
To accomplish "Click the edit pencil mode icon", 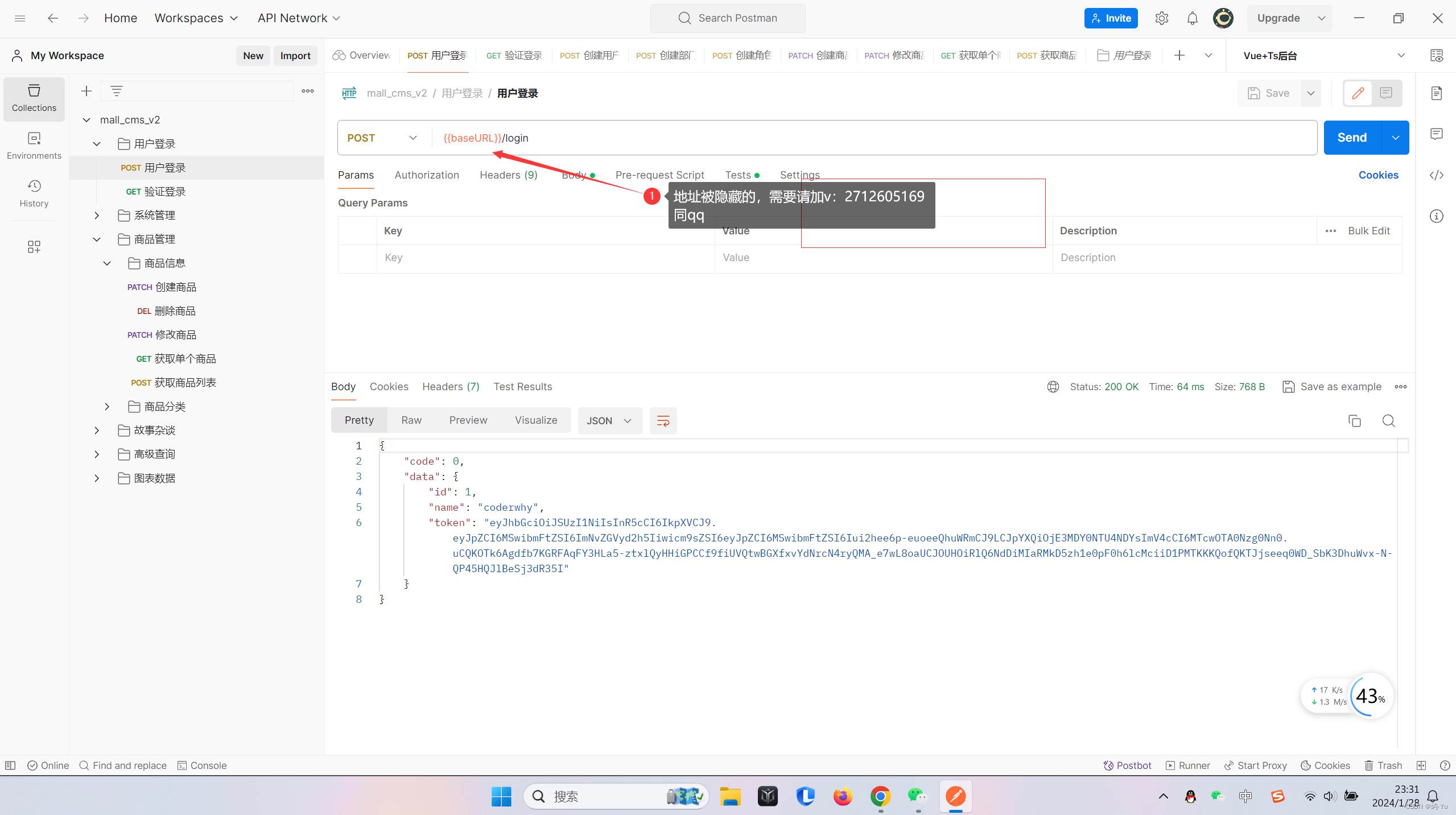I will [1358, 93].
